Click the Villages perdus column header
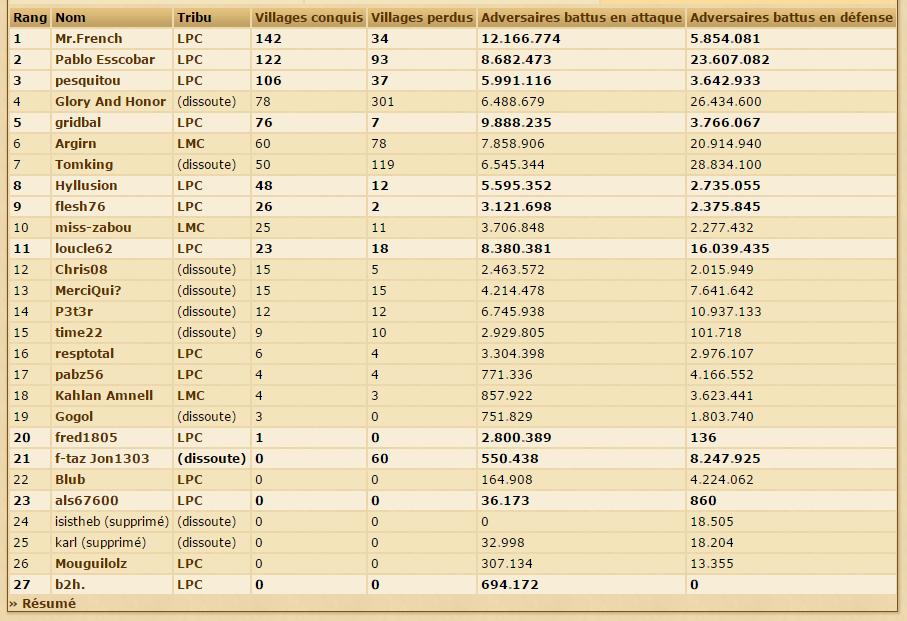This screenshot has width=907, height=621. click(422, 18)
